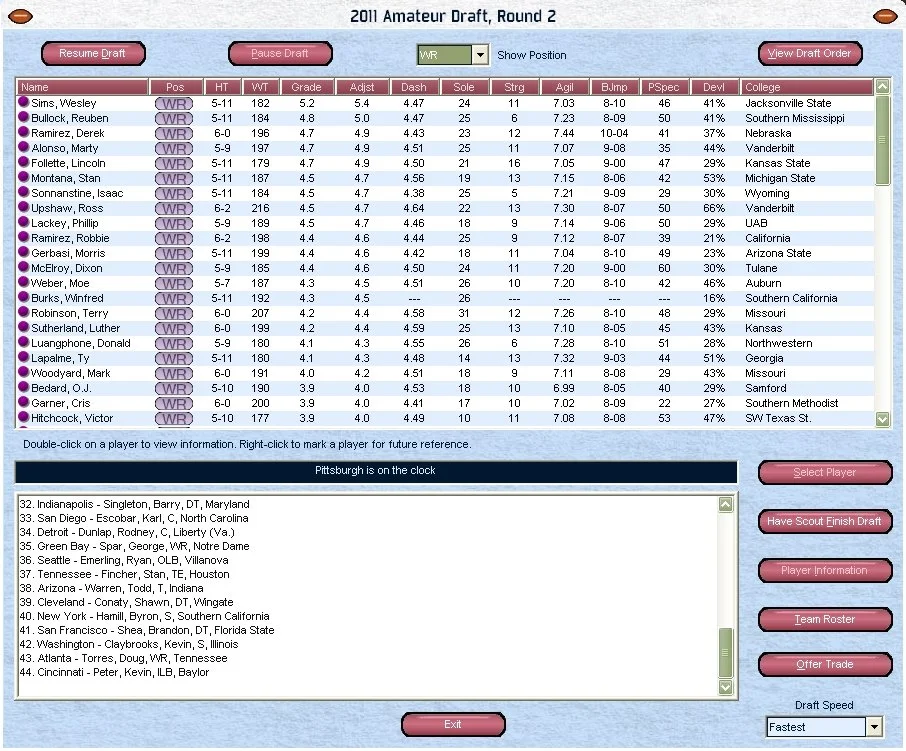The width and height of the screenshot is (906, 751).
Task: Click the up scroll arrow of the player list
Action: tap(882, 87)
